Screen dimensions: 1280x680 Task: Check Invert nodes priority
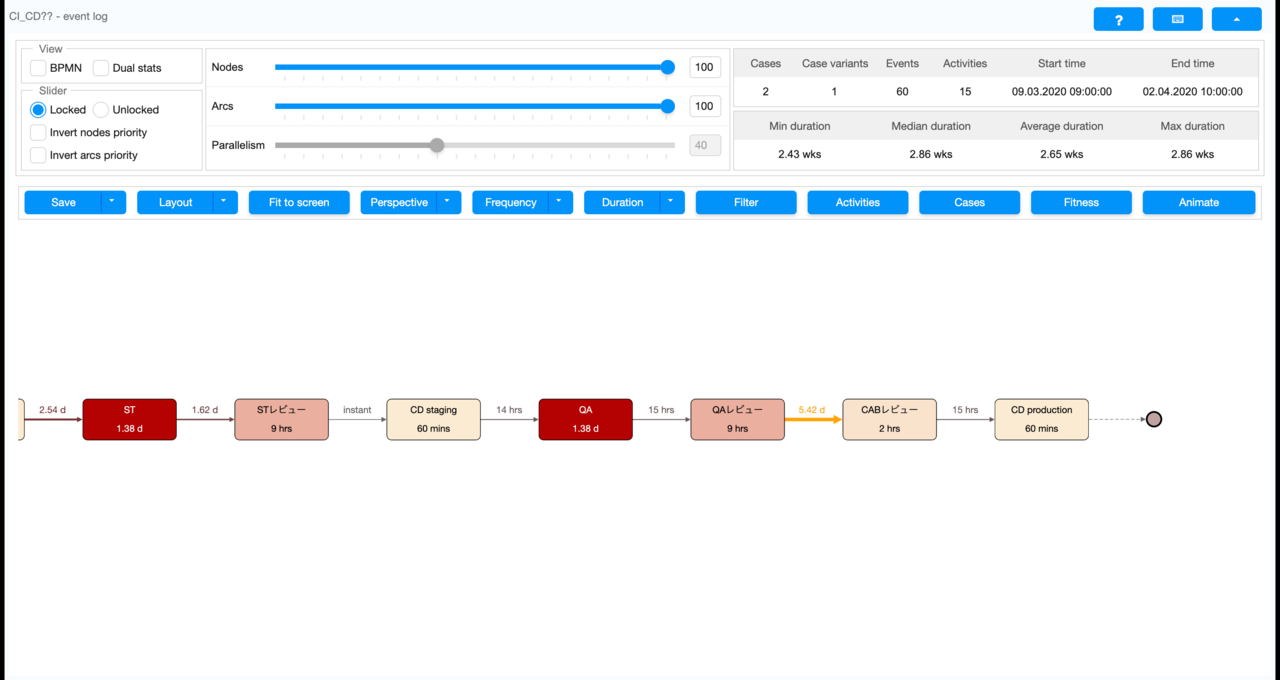coord(38,133)
